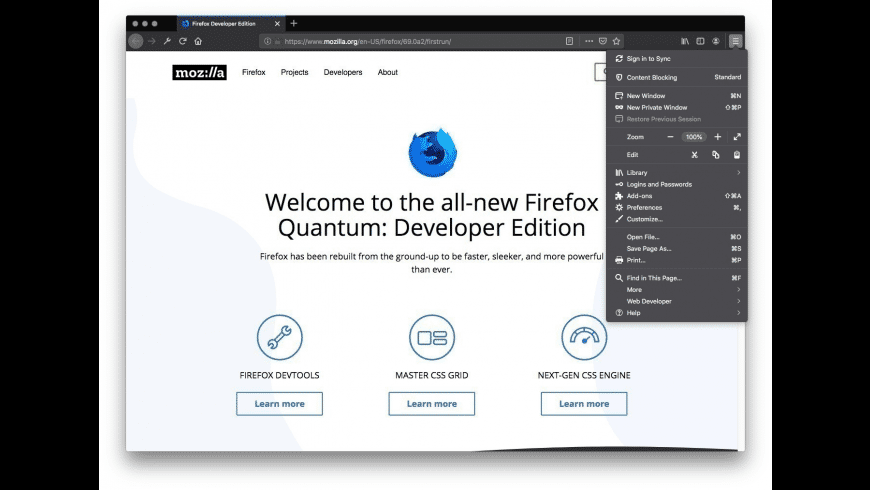Save page to Pocket icon

(x=603, y=41)
